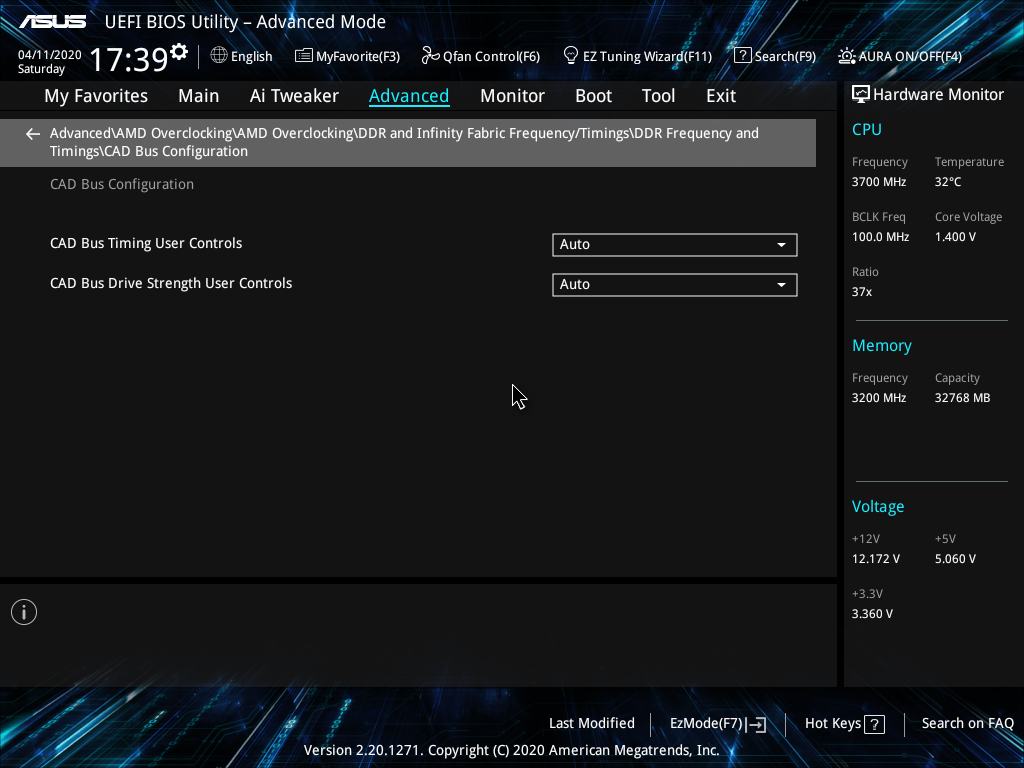Launch Qfan Control(F6)
This screenshot has width=1024, height=768.
[x=481, y=56]
